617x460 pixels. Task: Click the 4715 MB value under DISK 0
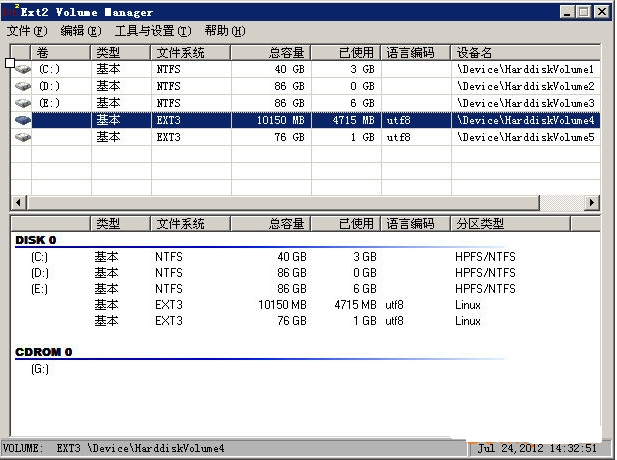pos(355,305)
